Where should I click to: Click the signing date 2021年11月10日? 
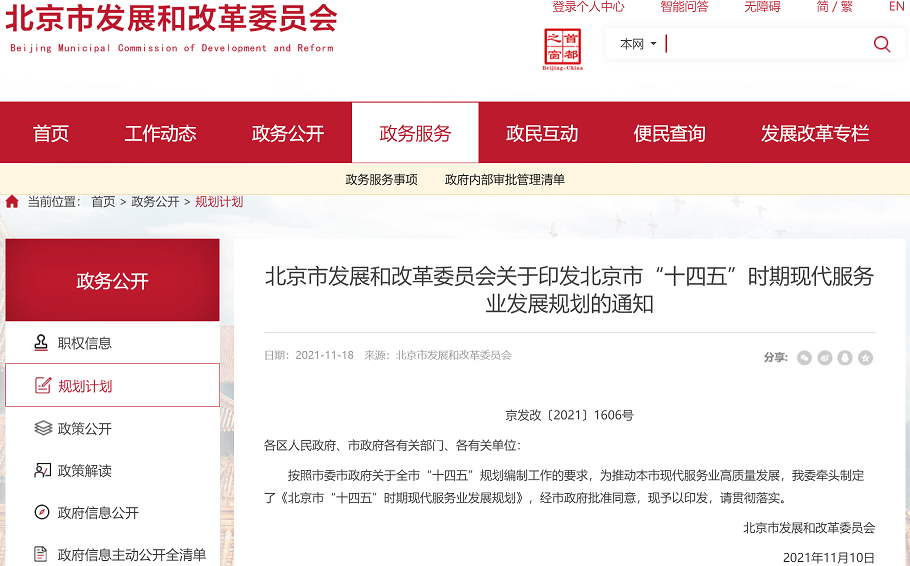829,557
